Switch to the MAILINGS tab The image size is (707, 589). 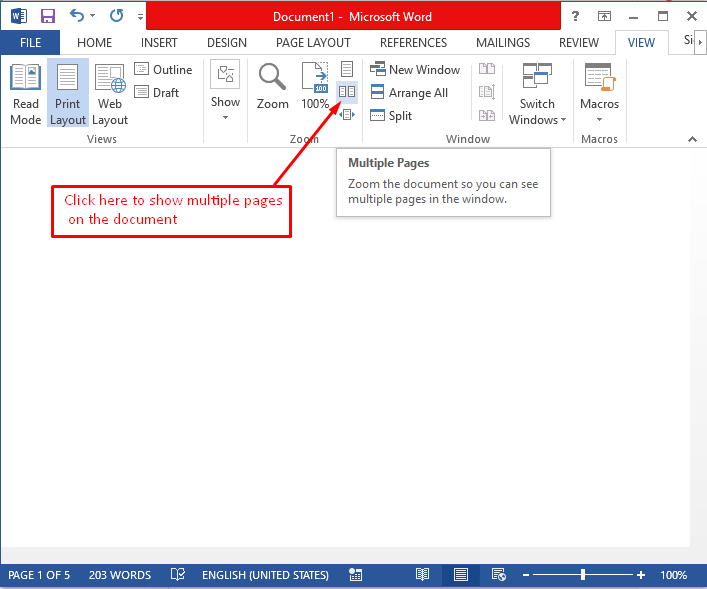pos(503,43)
